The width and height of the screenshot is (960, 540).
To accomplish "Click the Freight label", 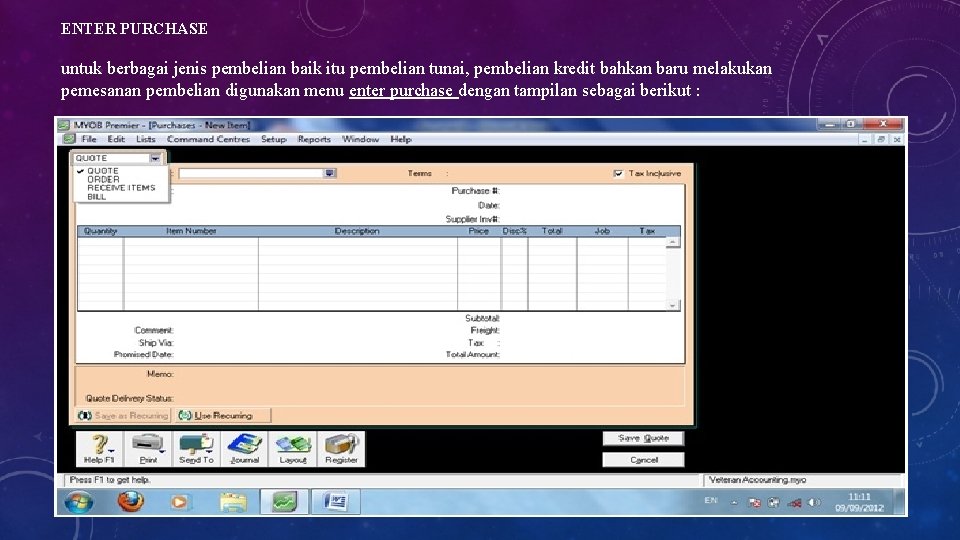I will (x=485, y=331).
